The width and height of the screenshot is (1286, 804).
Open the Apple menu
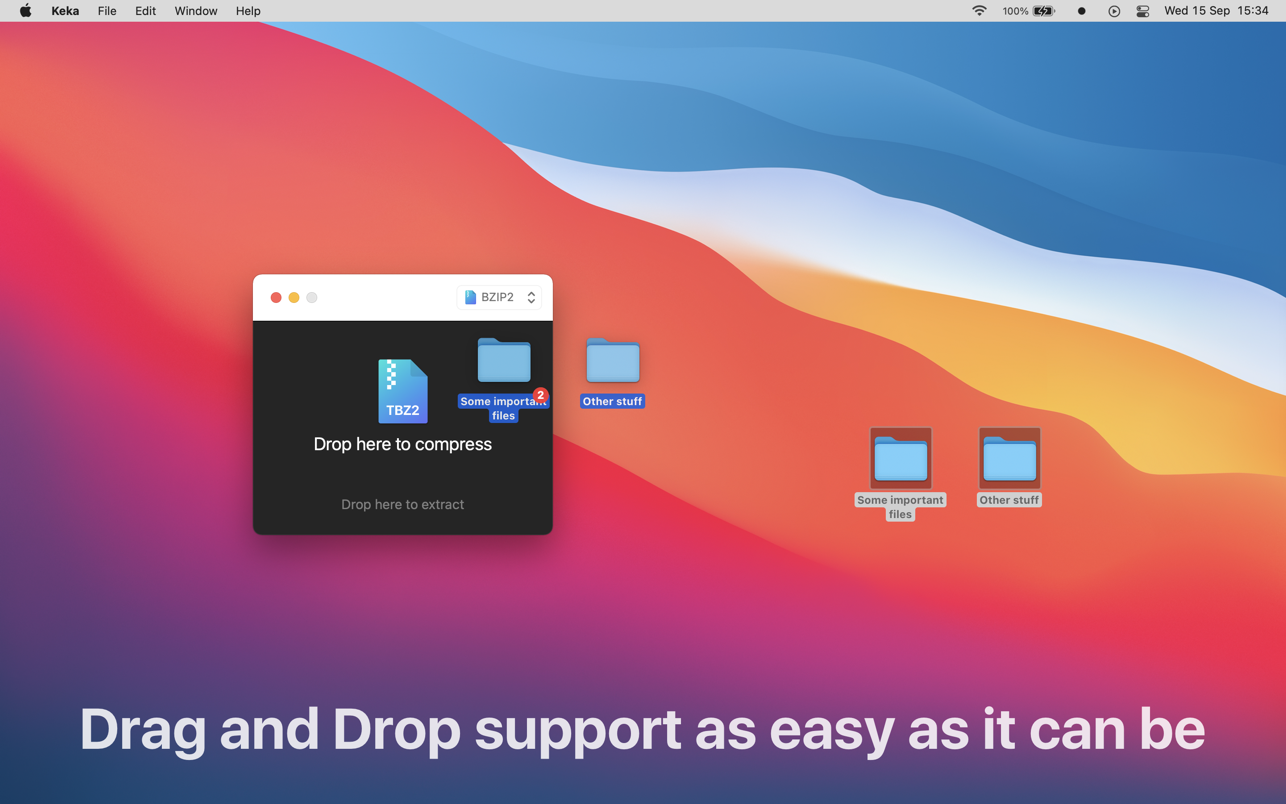point(25,11)
